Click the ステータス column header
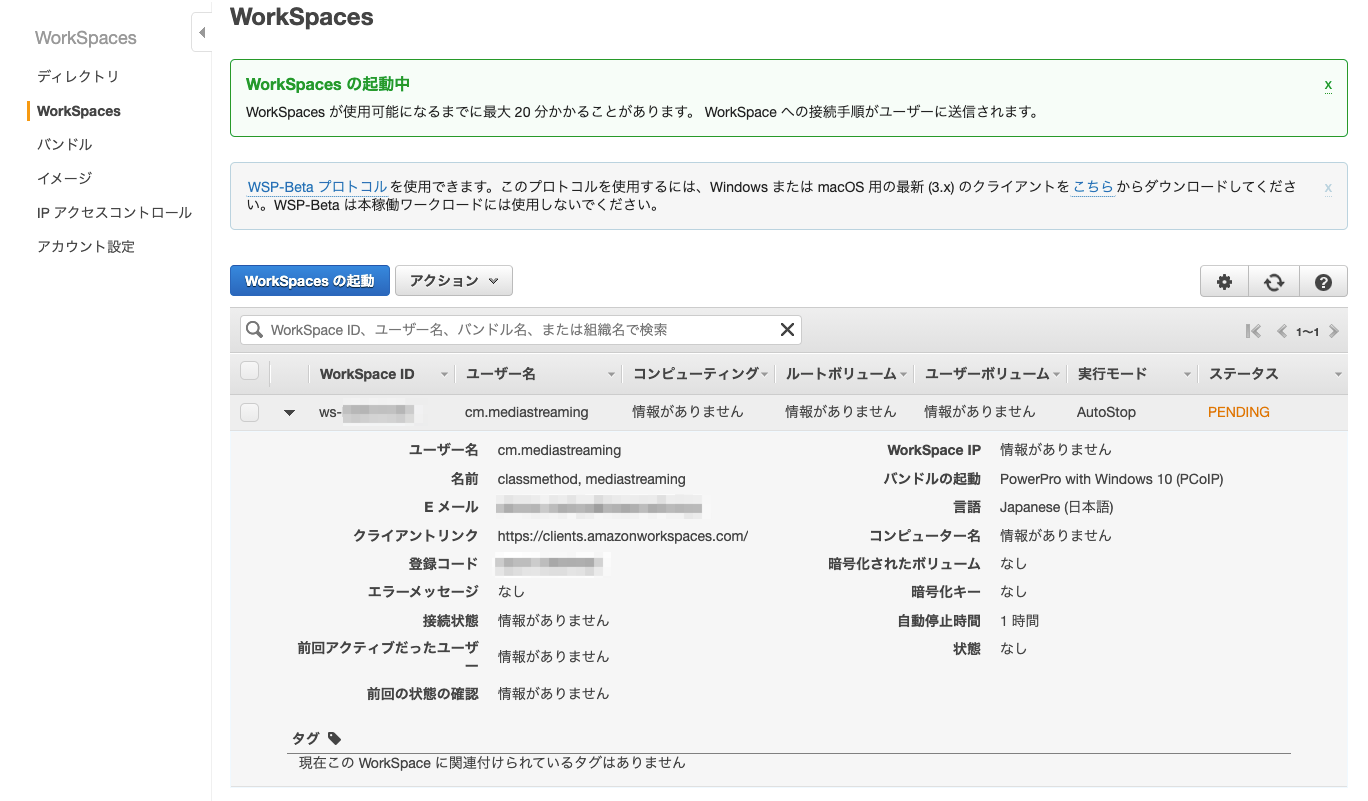Viewport: 1368px width, 801px height. pyautogui.click(x=1243, y=374)
